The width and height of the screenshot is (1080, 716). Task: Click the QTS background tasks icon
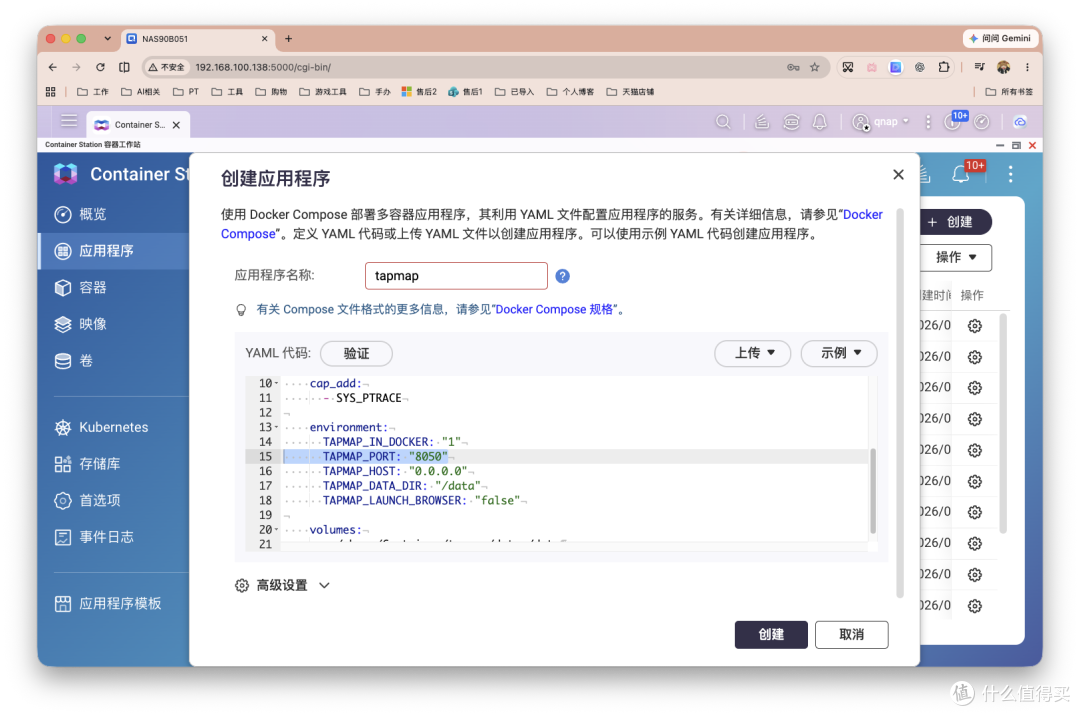click(762, 122)
